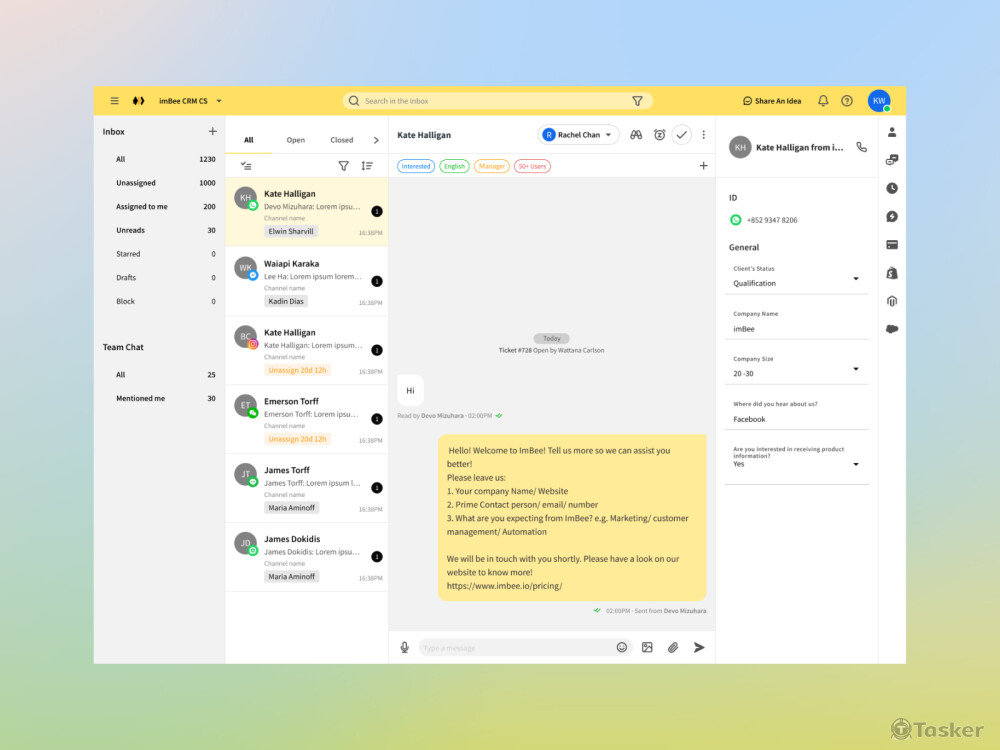The image size is (1000, 750).
Task: Sort conversations using the sort icon
Action: (367, 166)
